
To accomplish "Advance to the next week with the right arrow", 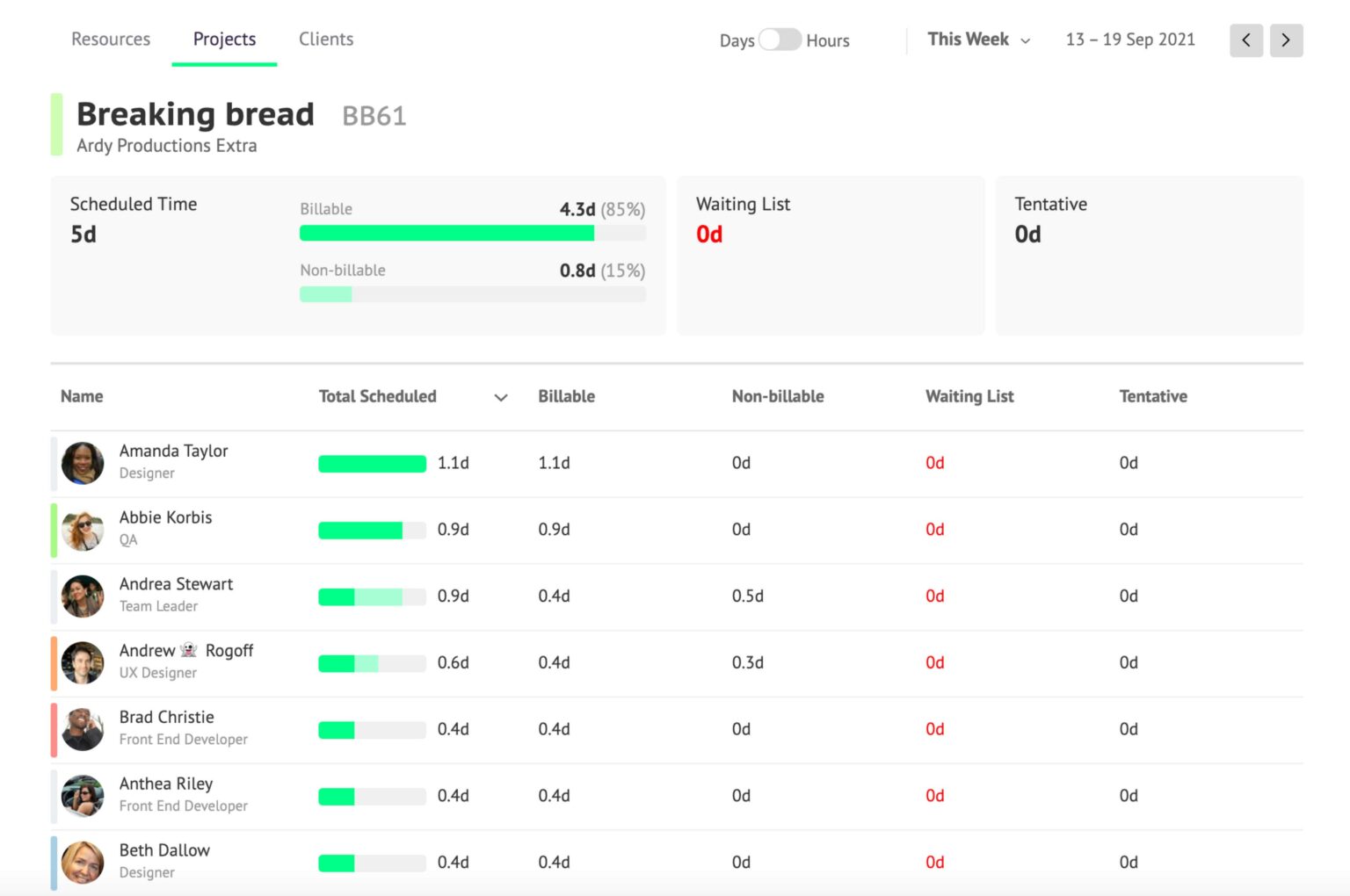I will click(1286, 40).
